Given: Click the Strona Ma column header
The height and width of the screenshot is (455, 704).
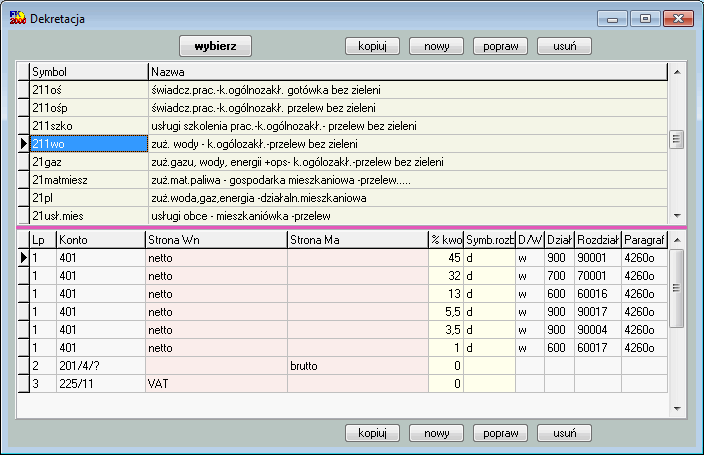Looking at the screenshot, I should tap(358, 240).
